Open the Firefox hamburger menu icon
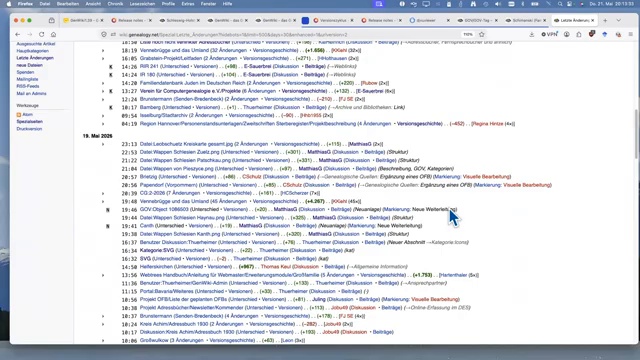Screen dimensions: 640x360 [x=631, y=35]
